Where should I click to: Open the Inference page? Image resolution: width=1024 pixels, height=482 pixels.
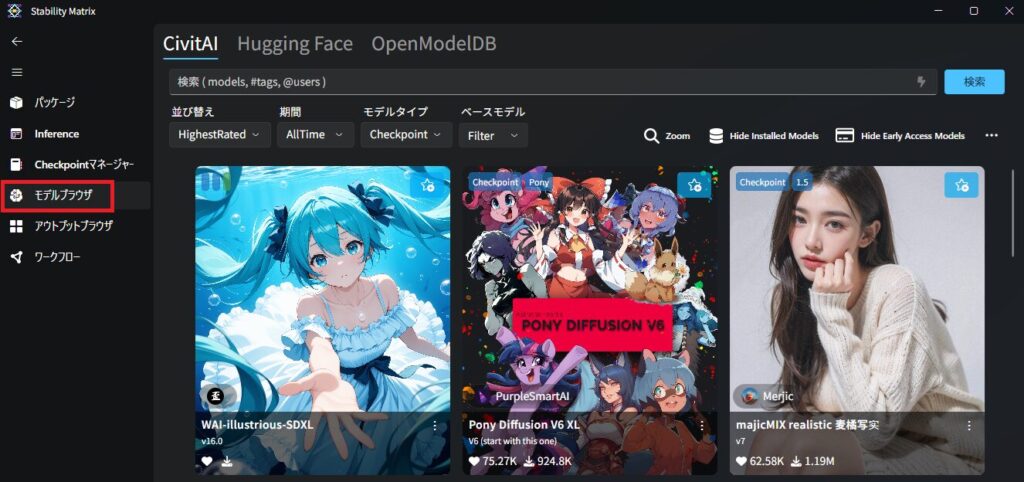point(56,134)
